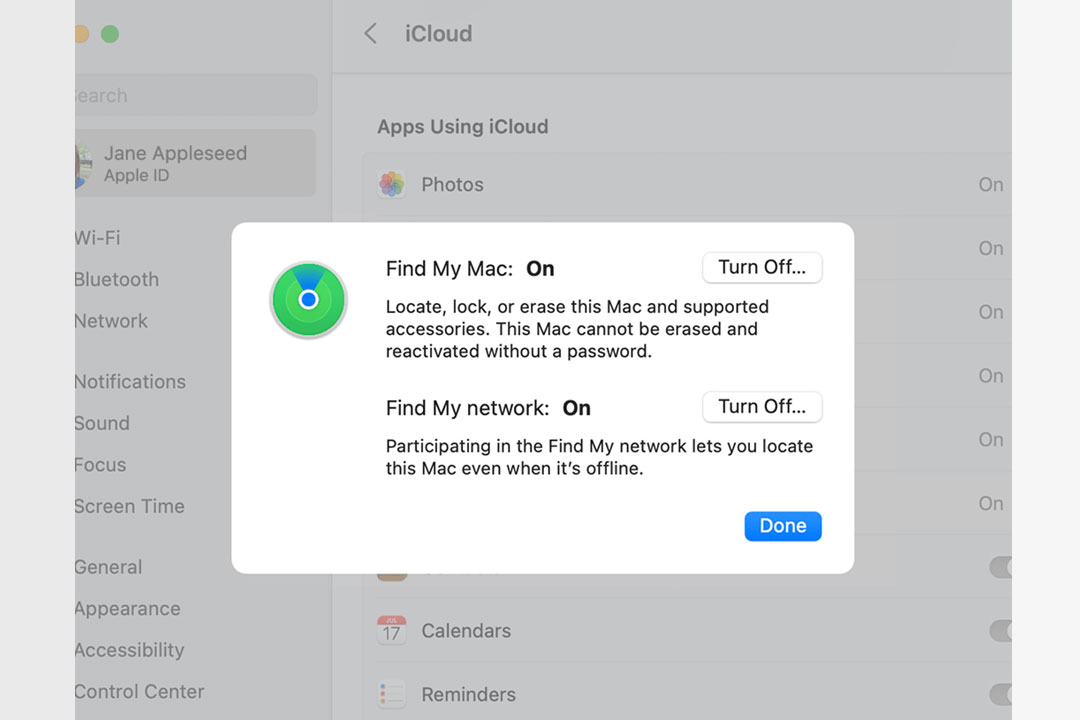Open Notifications in the sidebar
This screenshot has width=1080, height=720.
130,381
